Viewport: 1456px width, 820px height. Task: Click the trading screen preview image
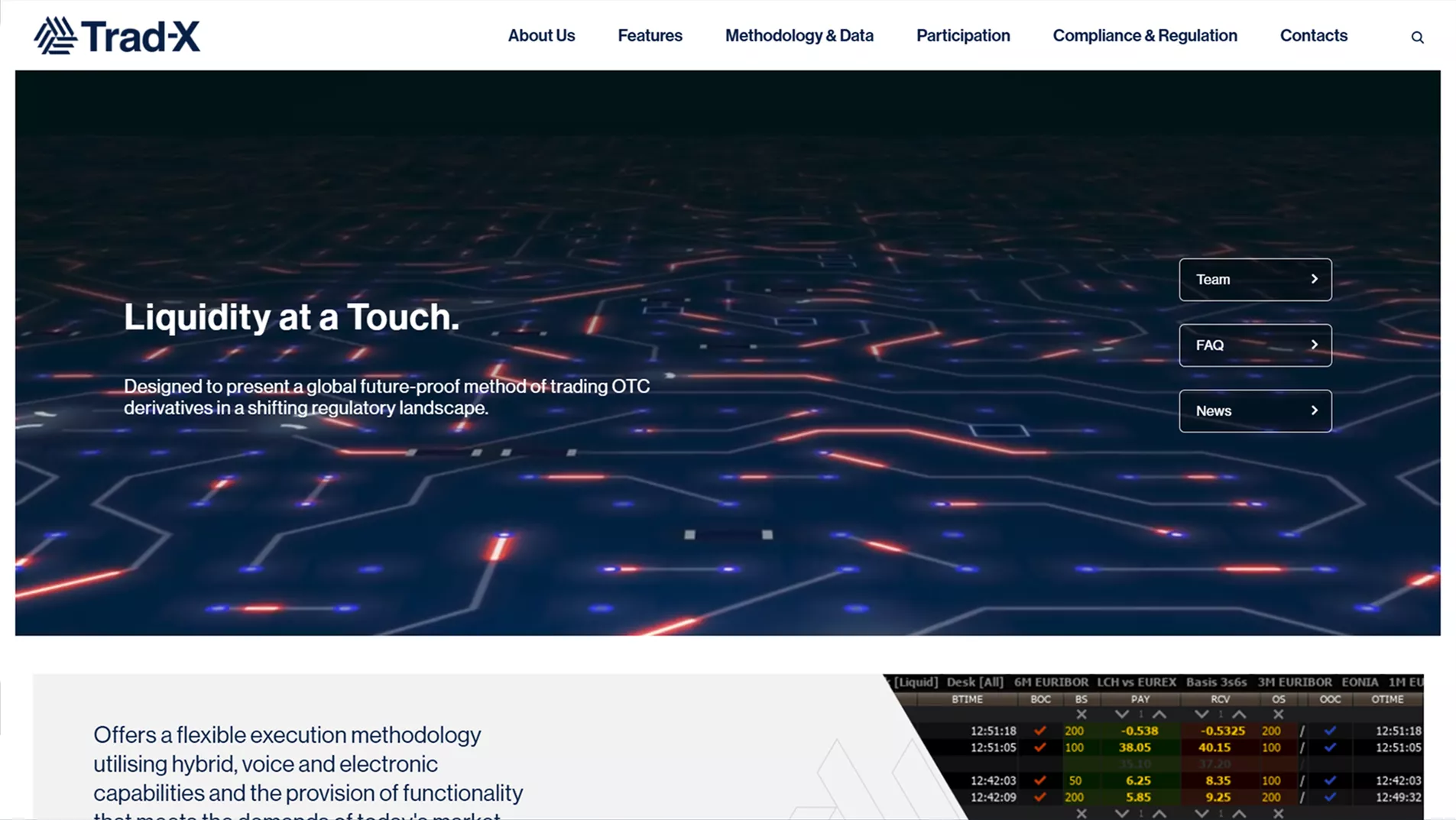(1154, 747)
